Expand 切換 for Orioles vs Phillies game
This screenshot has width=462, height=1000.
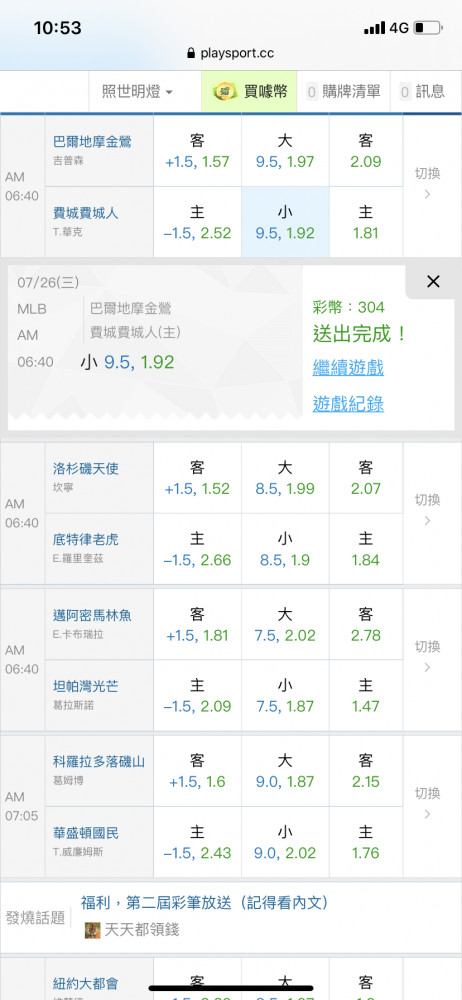coord(428,184)
